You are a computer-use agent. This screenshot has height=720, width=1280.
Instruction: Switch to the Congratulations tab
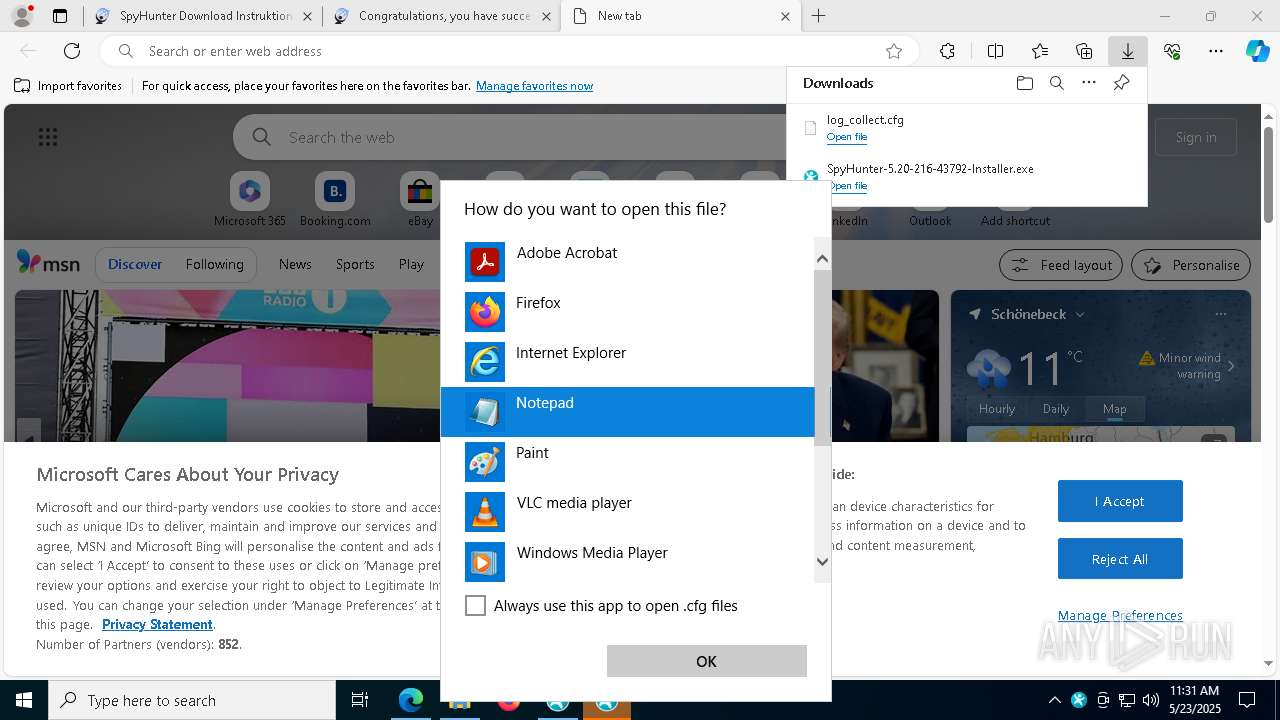pos(442,16)
